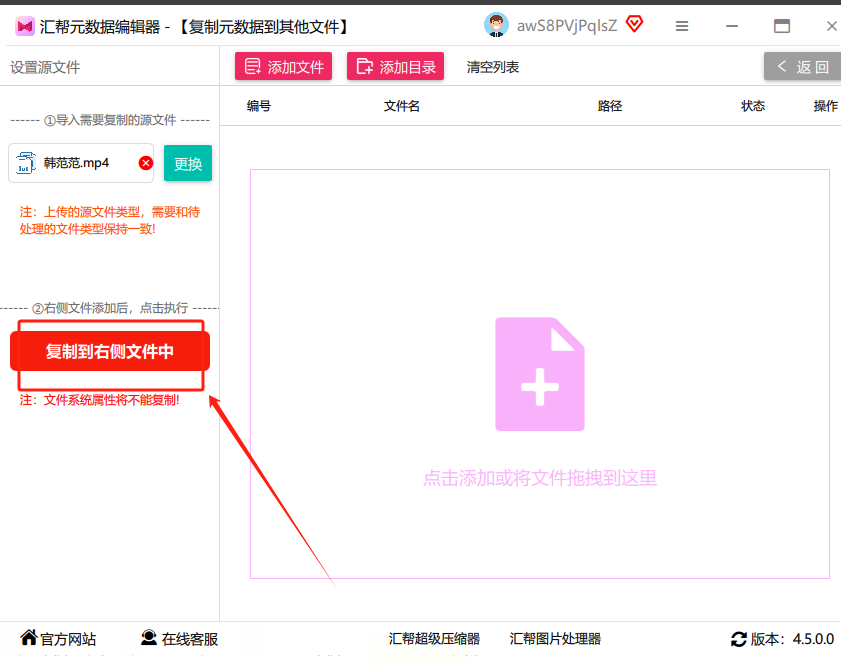
Task: Click the app logo icon in title bar
Action: coord(25,26)
